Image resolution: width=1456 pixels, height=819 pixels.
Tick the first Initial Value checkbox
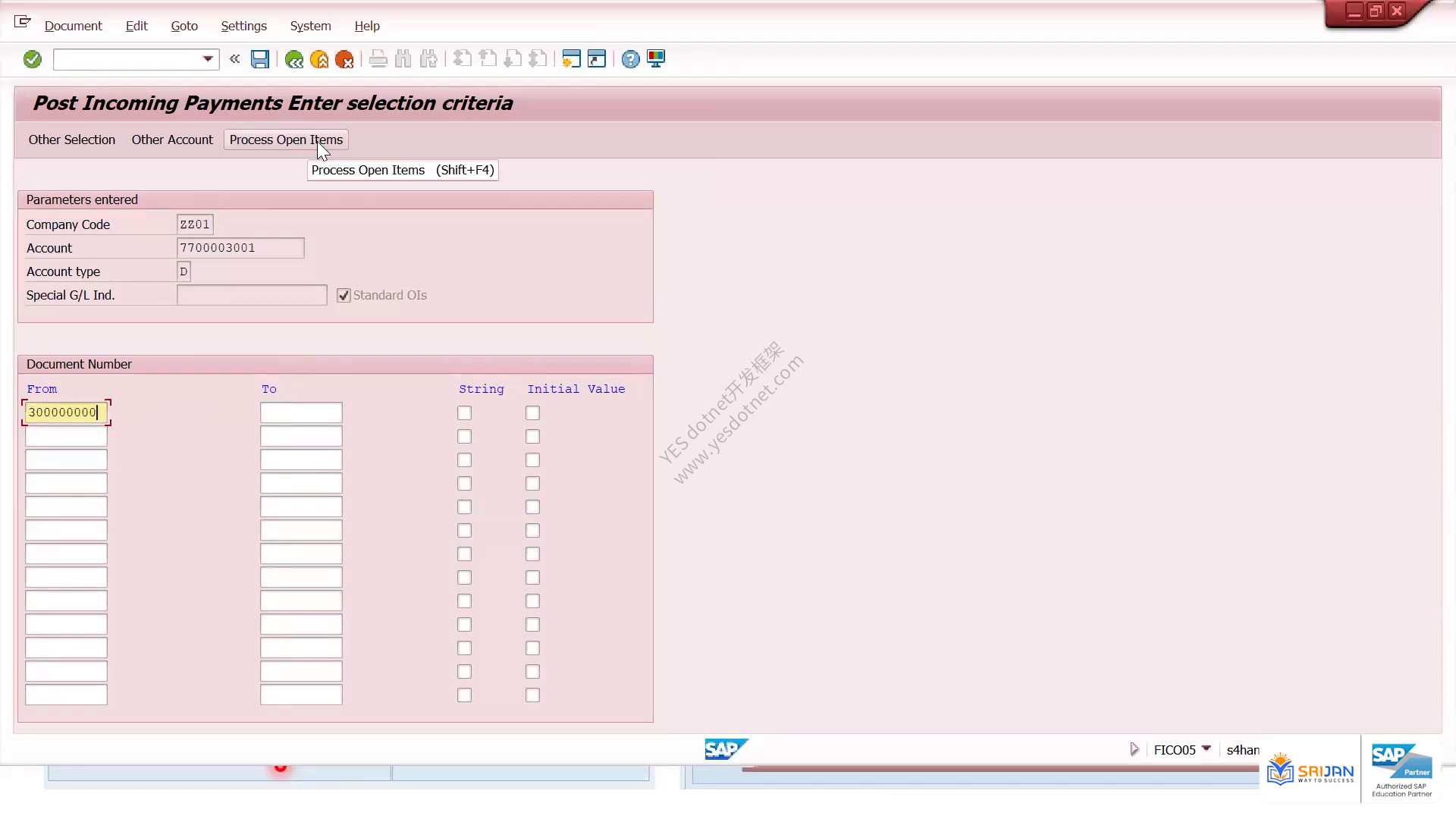point(532,413)
